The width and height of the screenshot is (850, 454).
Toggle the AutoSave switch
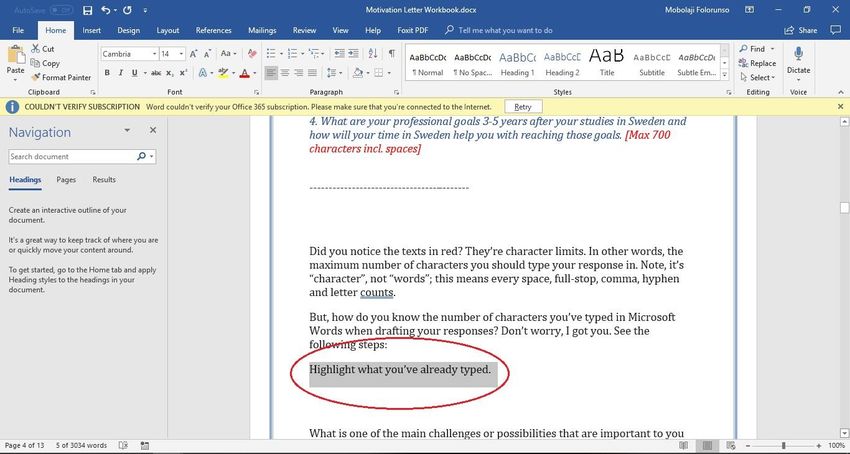click(59, 11)
